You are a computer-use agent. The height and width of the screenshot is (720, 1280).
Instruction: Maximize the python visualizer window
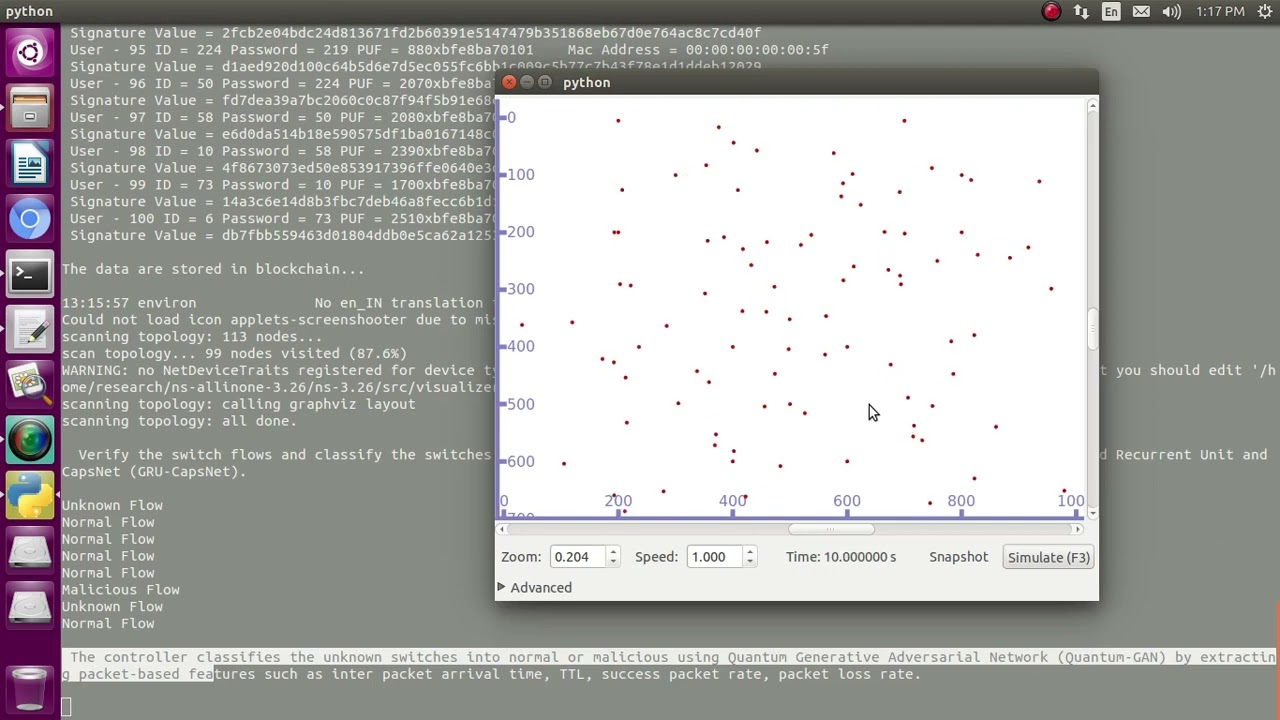[x=545, y=82]
